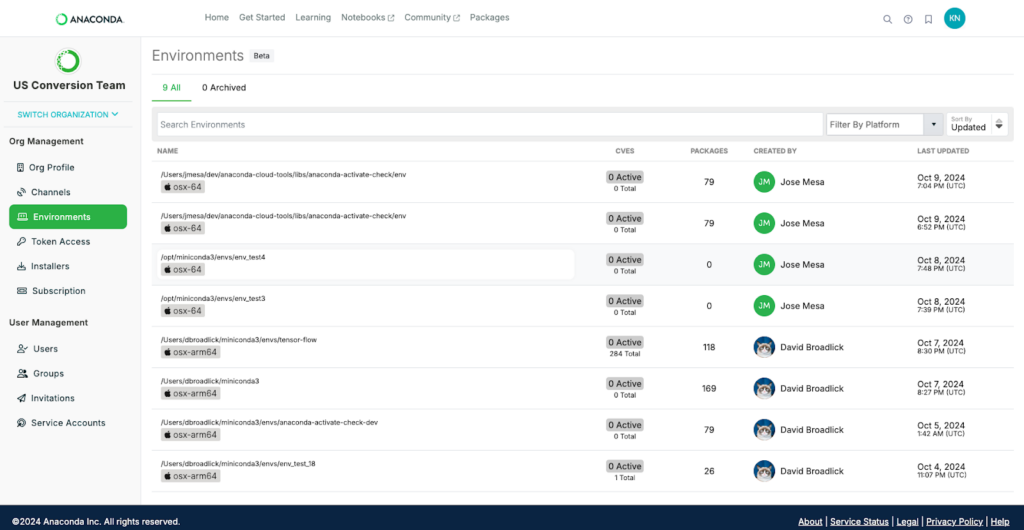
Task: Open the env_test_18 environment path
Action: point(238,463)
